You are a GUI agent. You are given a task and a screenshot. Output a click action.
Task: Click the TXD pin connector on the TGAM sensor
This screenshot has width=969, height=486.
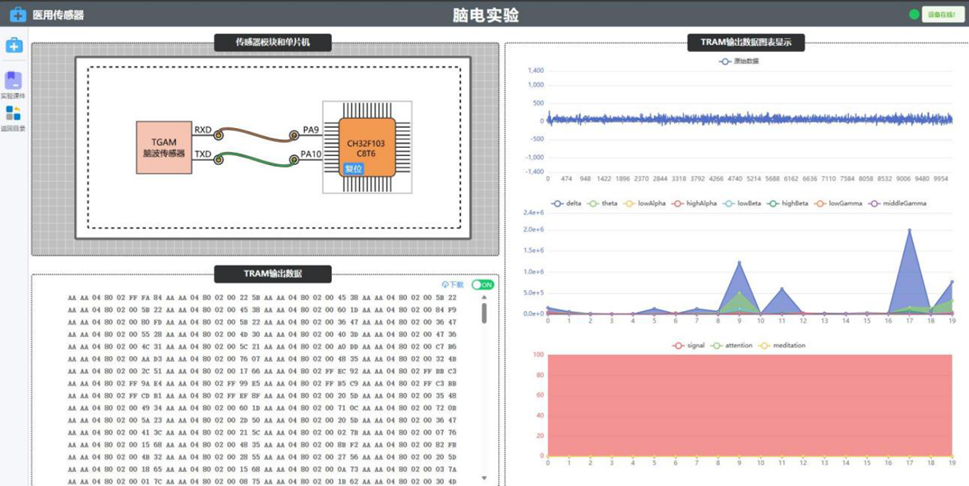(x=219, y=159)
